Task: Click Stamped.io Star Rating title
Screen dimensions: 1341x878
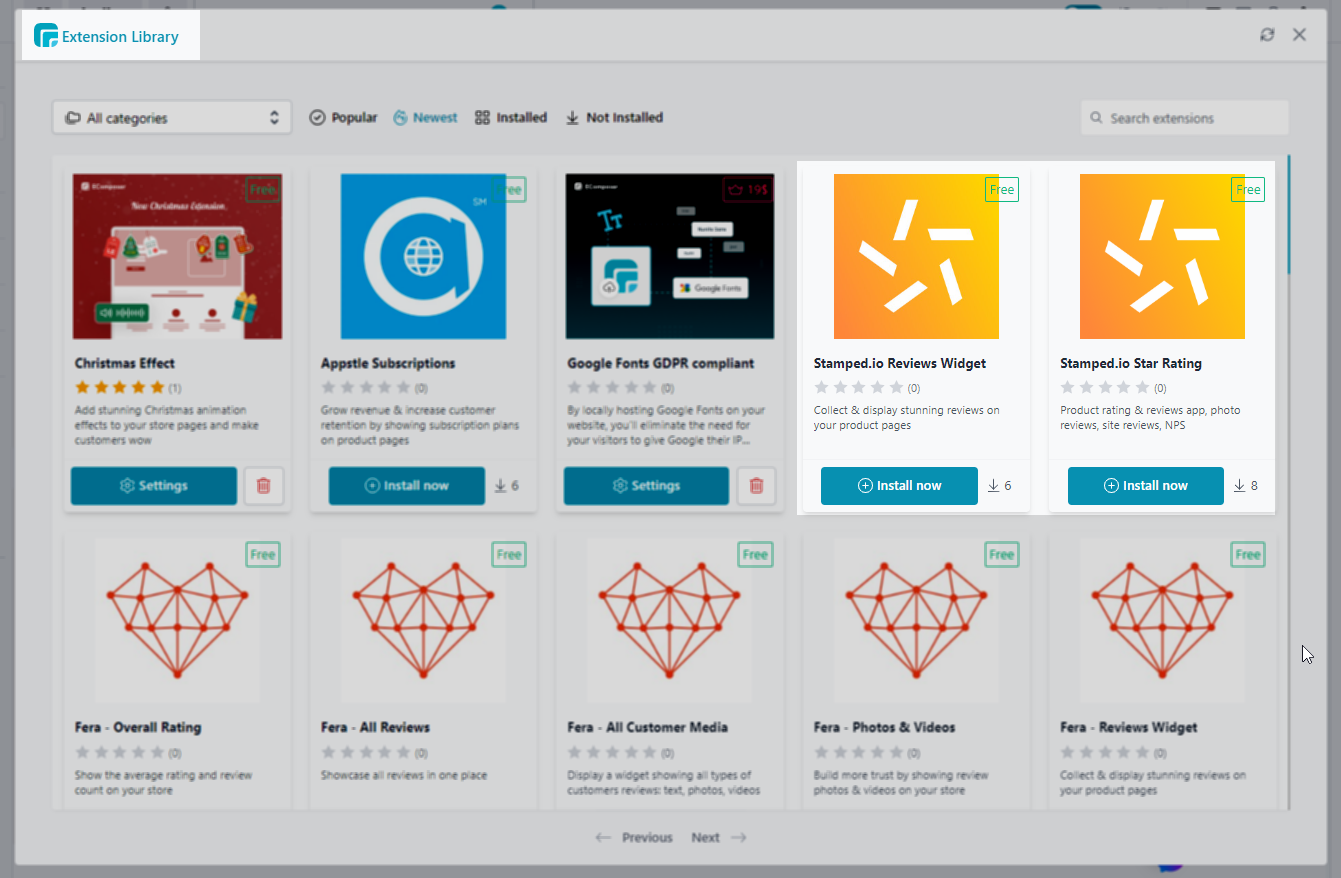Action: [1131, 363]
